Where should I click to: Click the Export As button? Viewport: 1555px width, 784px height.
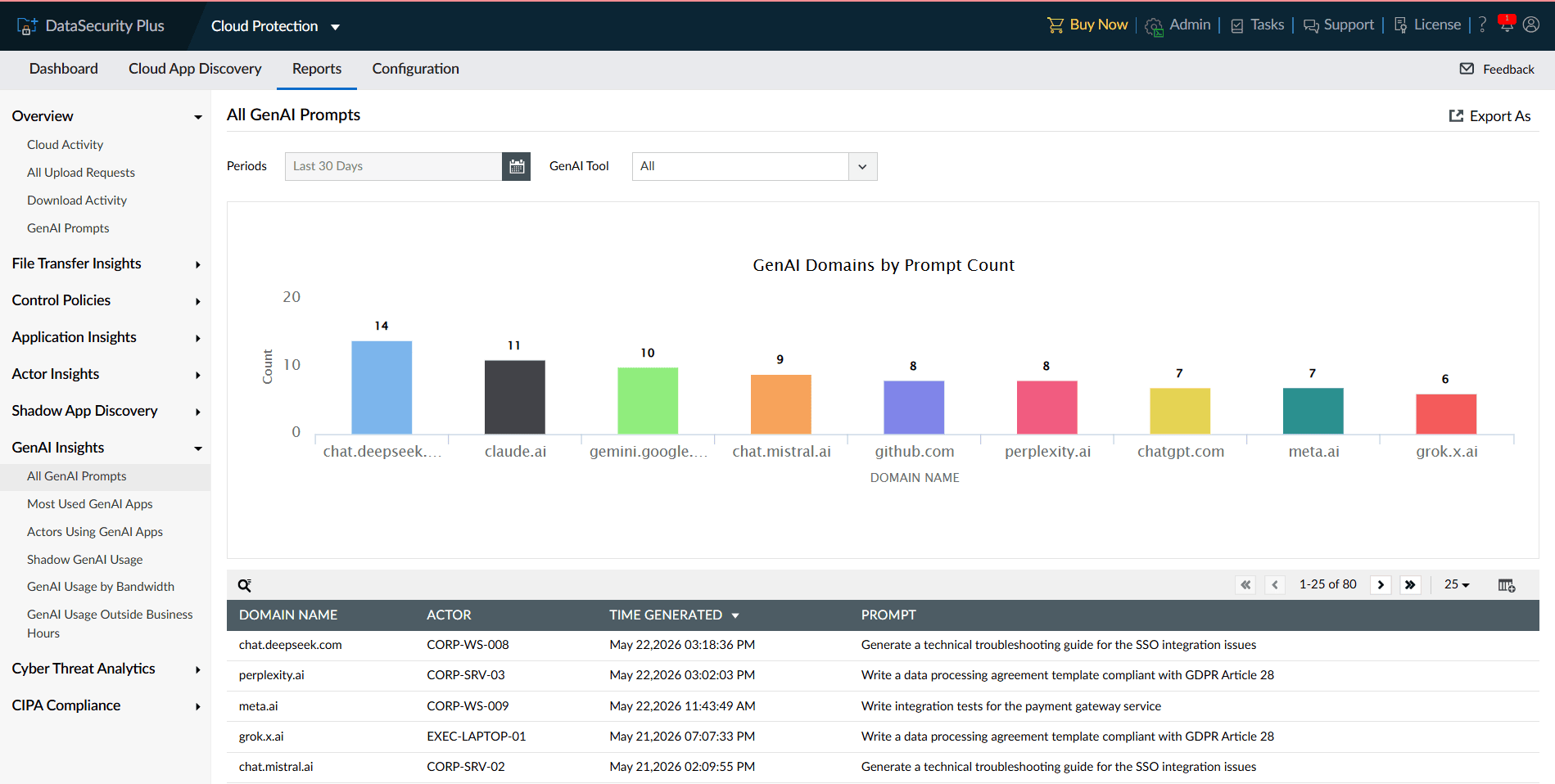pyautogui.click(x=1490, y=116)
